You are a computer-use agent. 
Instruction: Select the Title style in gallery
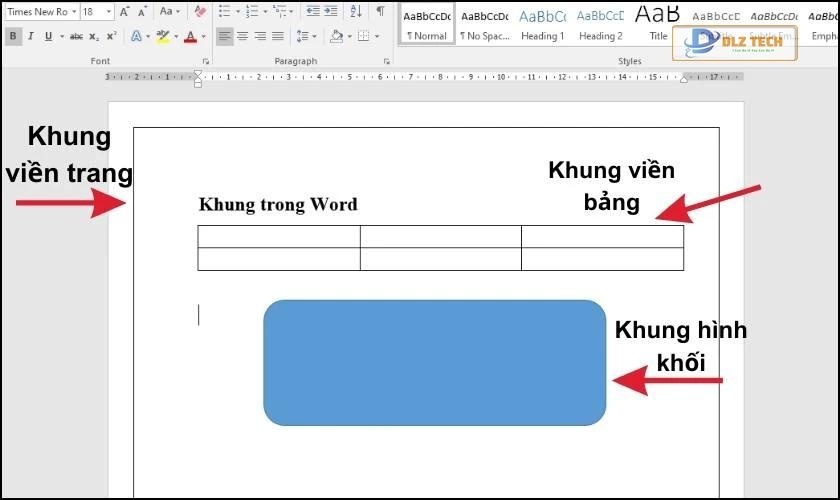(x=657, y=23)
